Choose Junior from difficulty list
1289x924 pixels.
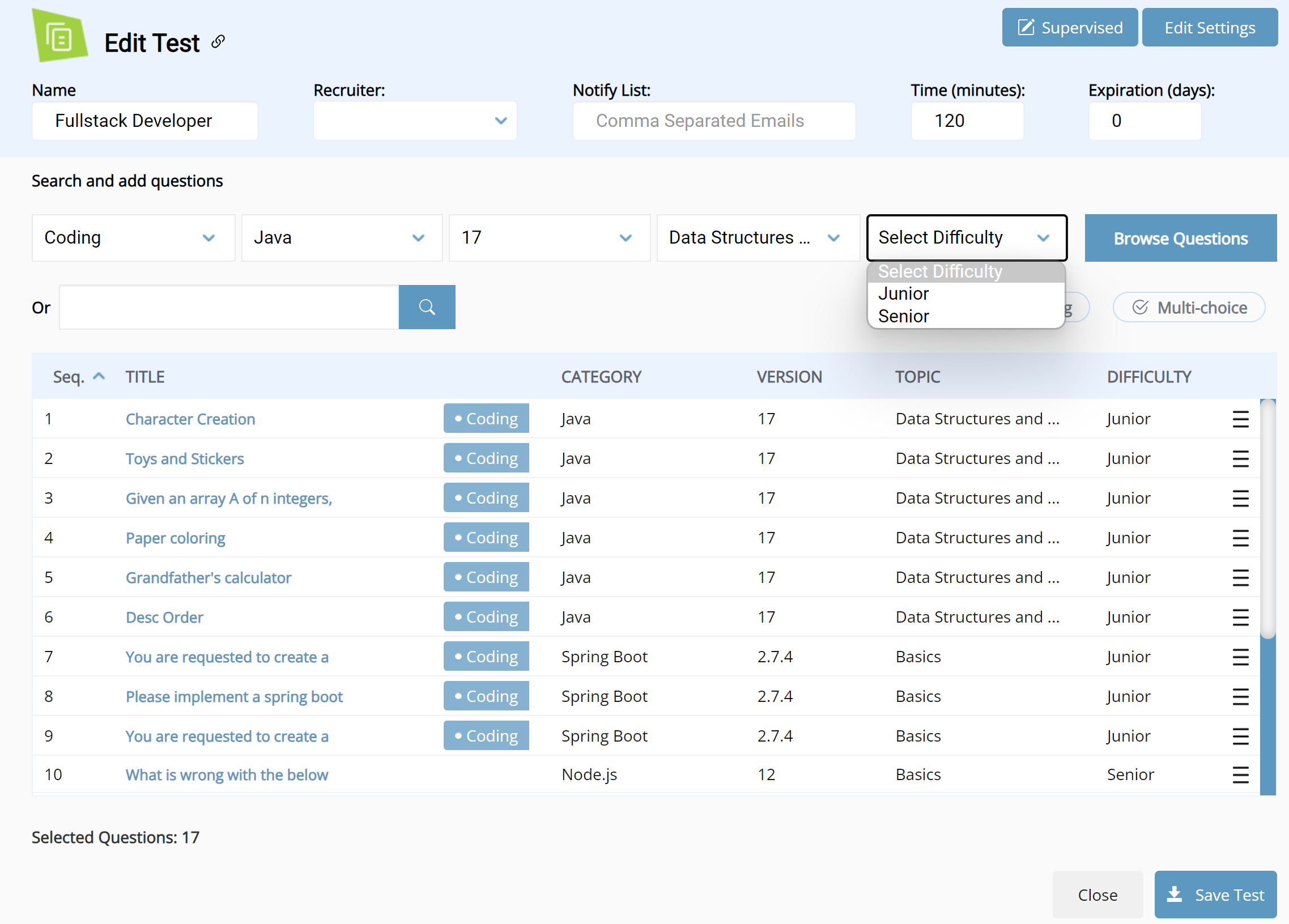(965, 294)
